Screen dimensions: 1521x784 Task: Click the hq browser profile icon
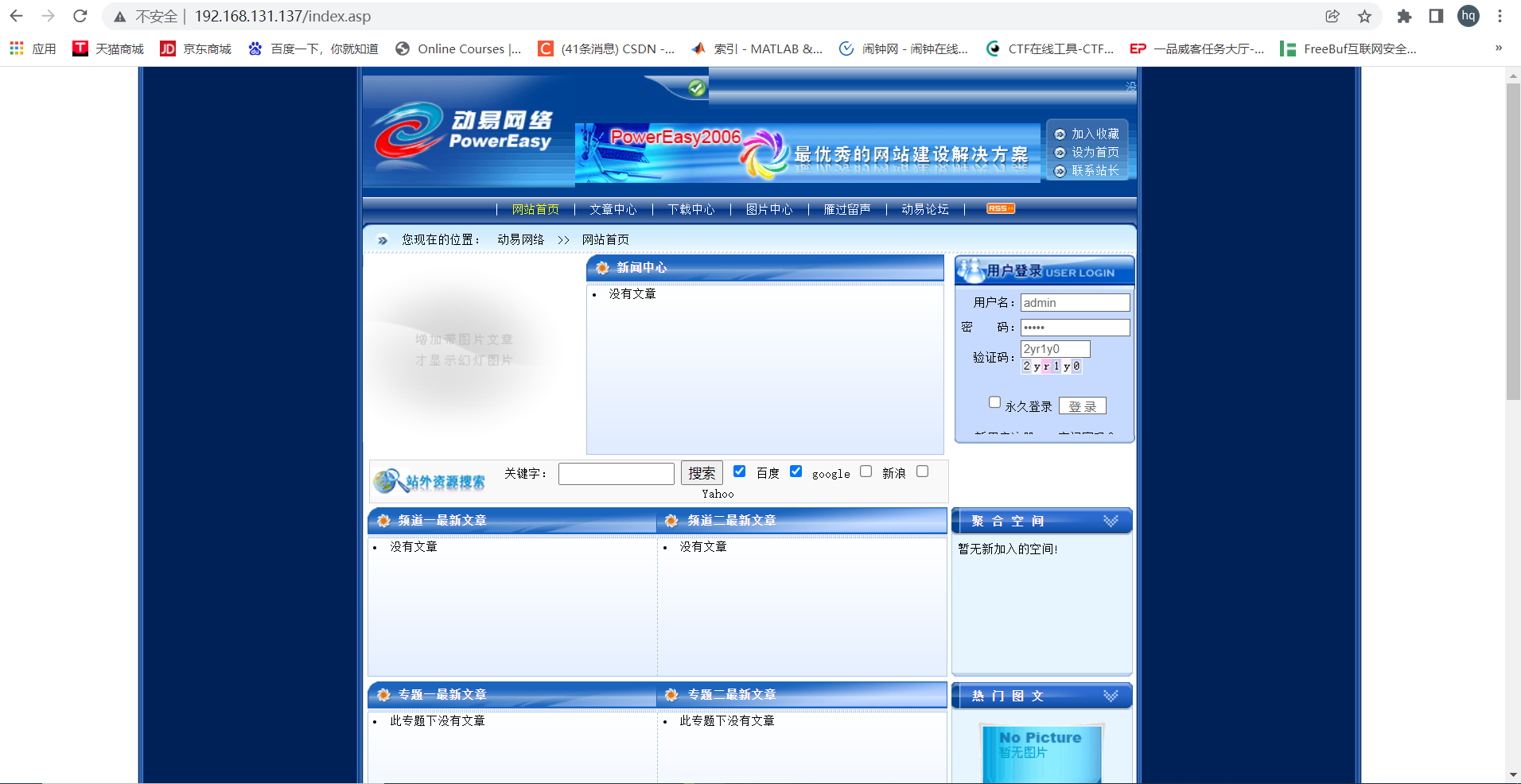coord(1468,16)
